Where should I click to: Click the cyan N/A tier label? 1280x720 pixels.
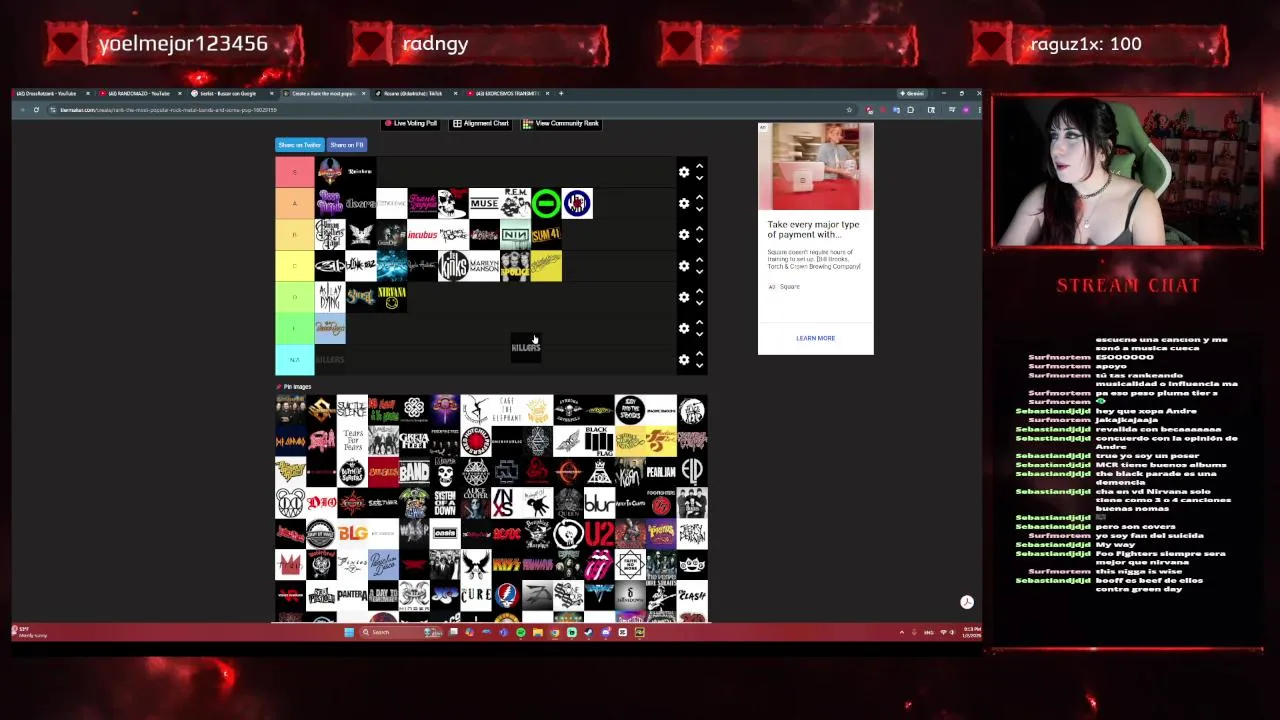click(294, 359)
